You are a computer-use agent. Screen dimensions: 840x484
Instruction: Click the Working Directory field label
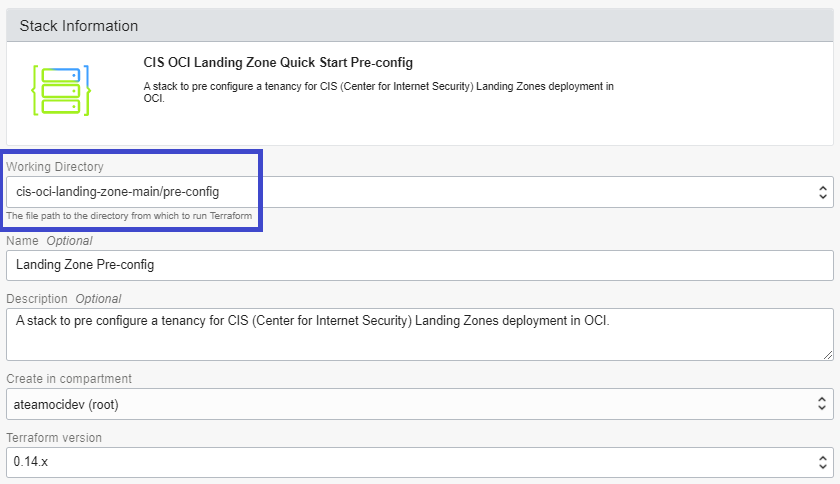pos(55,166)
